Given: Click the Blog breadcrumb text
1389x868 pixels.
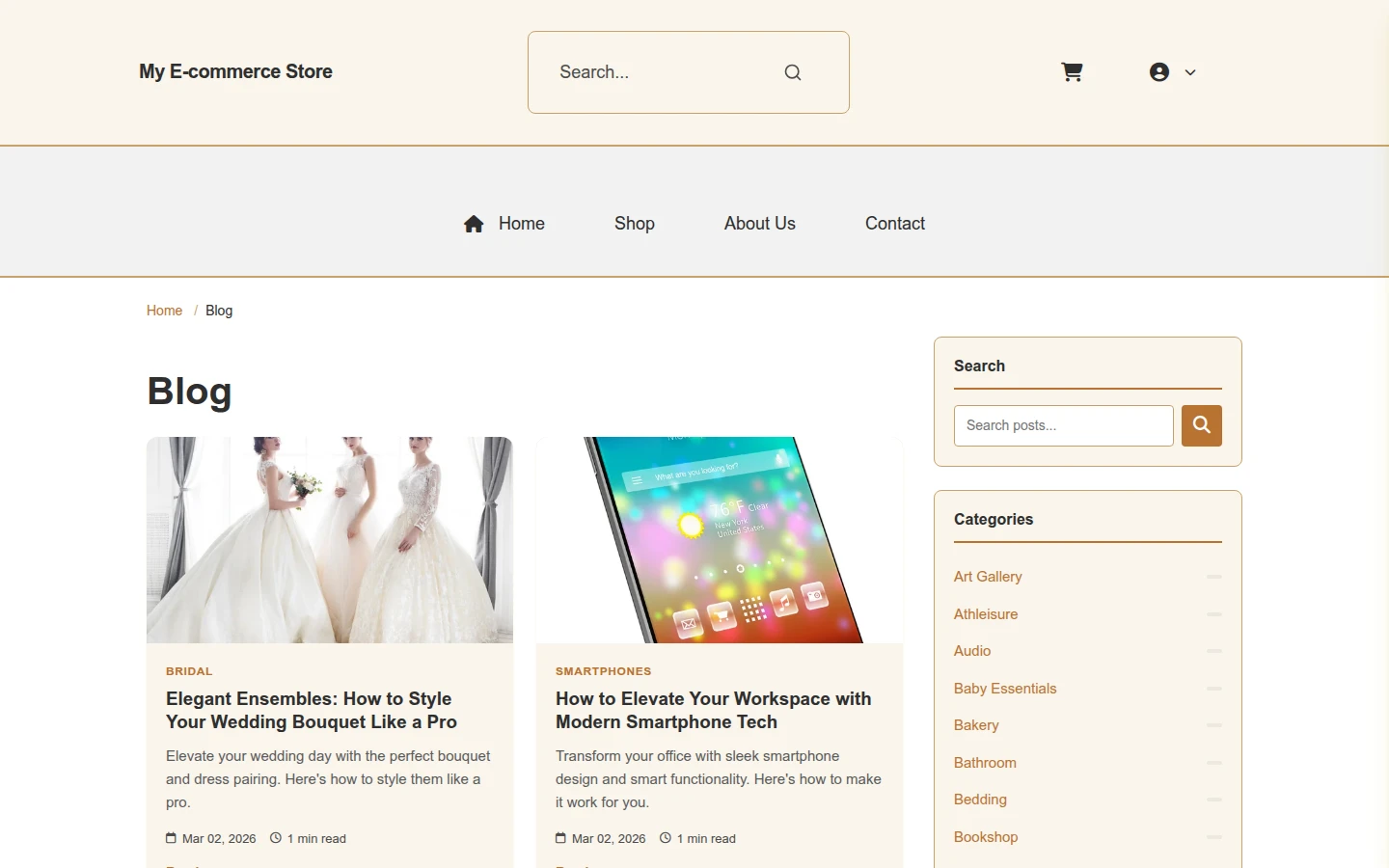Looking at the screenshot, I should [219, 311].
